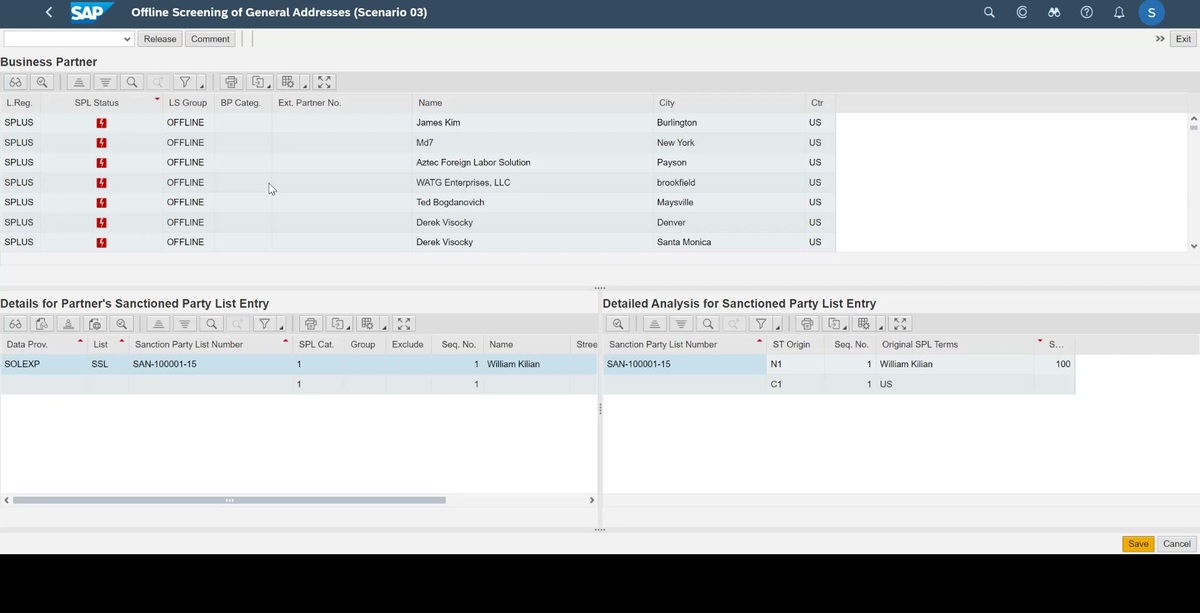Click red SPL status icon for WATG Enterprises
The width and height of the screenshot is (1200, 613).
[x=102, y=182]
